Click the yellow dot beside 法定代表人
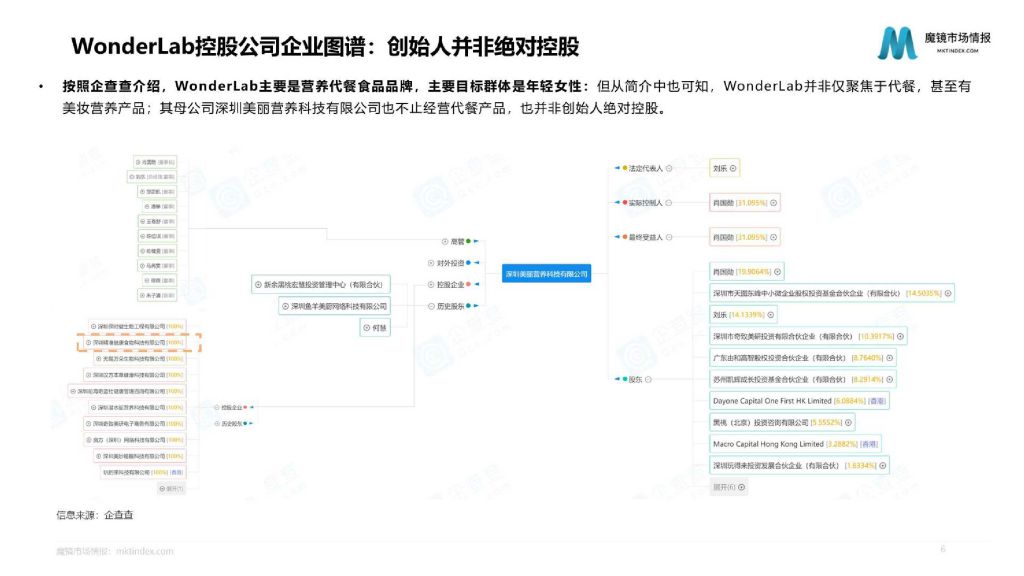This screenshot has height=576, width=1024. point(625,168)
